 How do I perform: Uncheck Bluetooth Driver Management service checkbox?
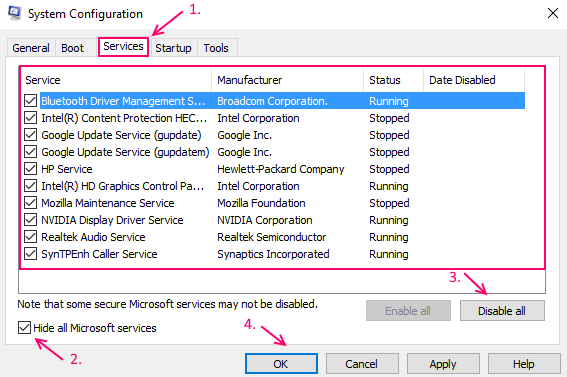pyautogui.click(x=30, y=100)
